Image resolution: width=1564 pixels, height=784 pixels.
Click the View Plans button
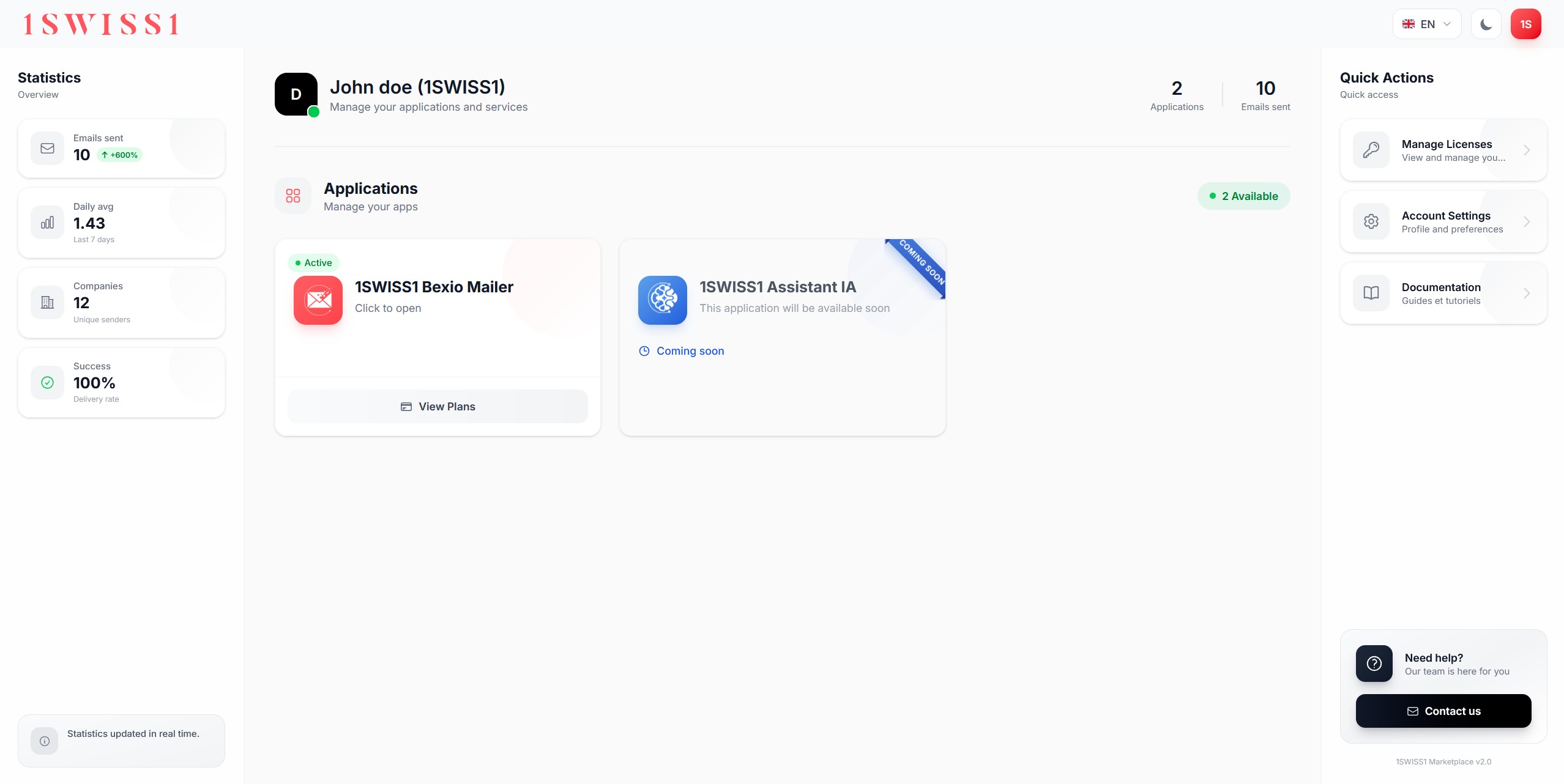coord(438,407)
